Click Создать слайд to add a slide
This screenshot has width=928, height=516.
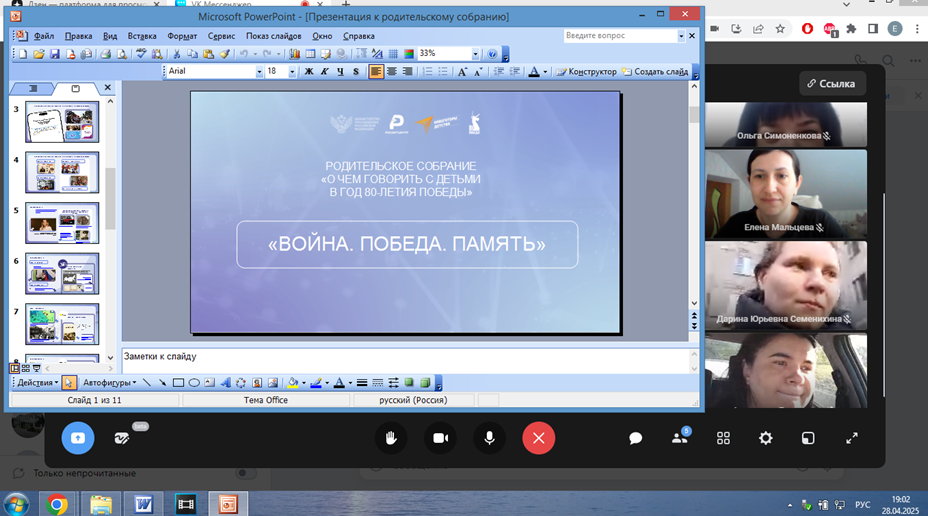coord(655,72)
